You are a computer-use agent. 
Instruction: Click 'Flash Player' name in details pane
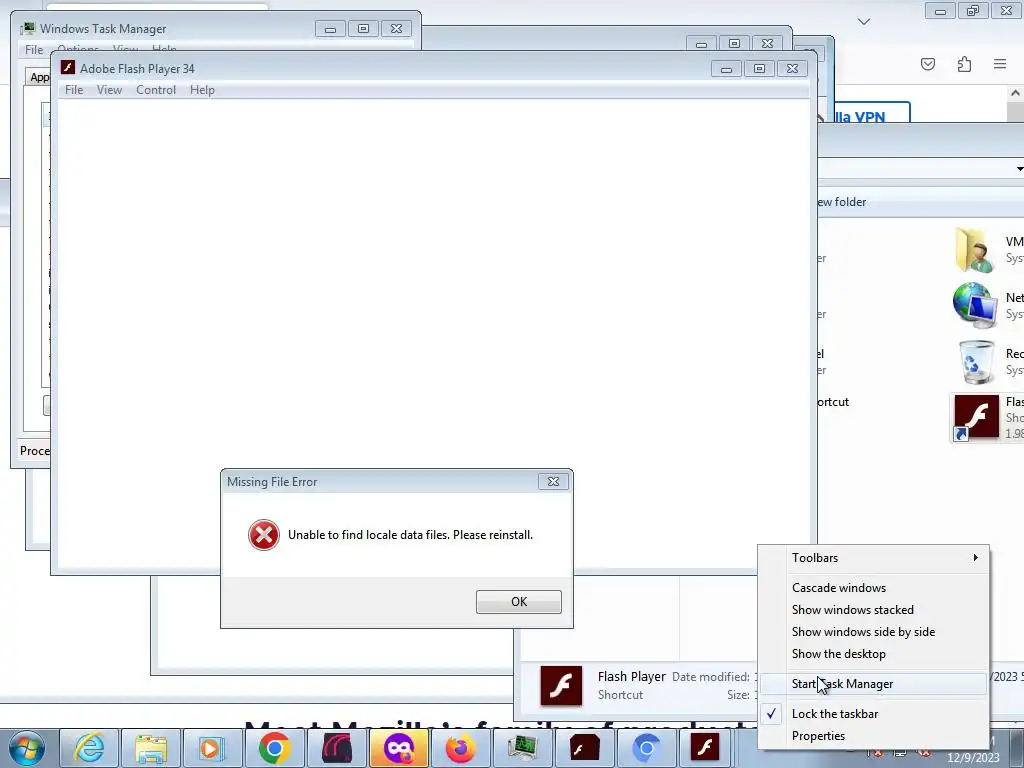coord(632,677)
